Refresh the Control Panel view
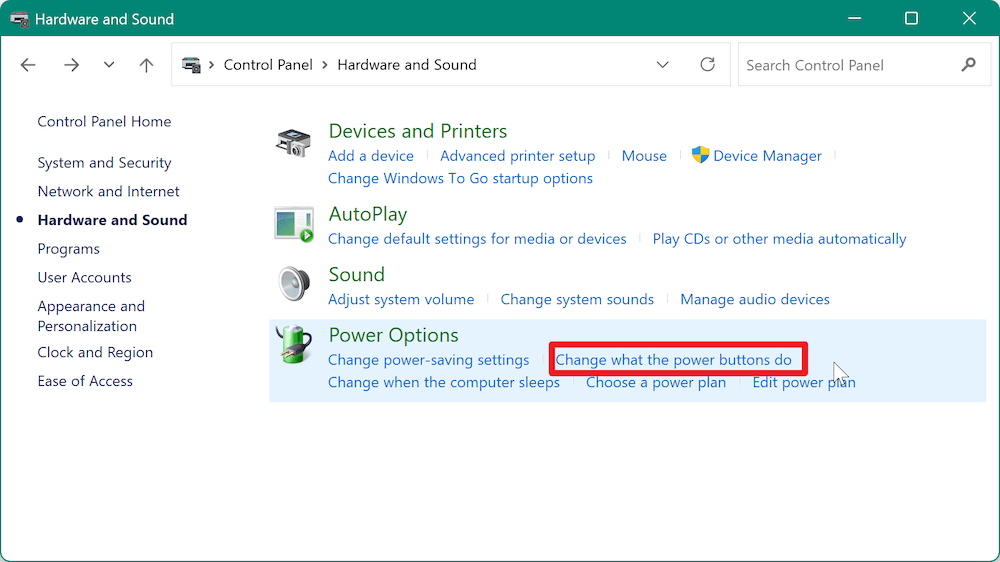 [x=708, y=65]
